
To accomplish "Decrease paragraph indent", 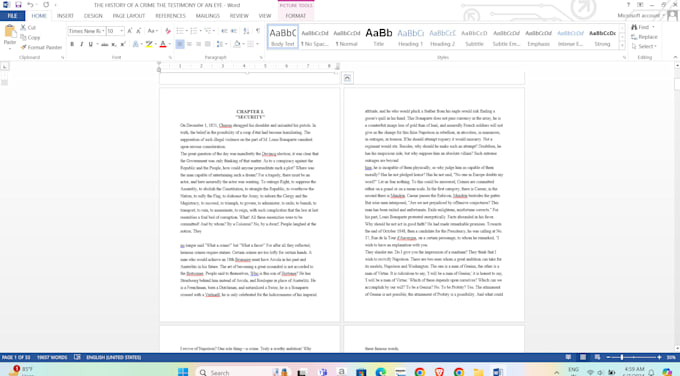I will (x=224, y=31).
